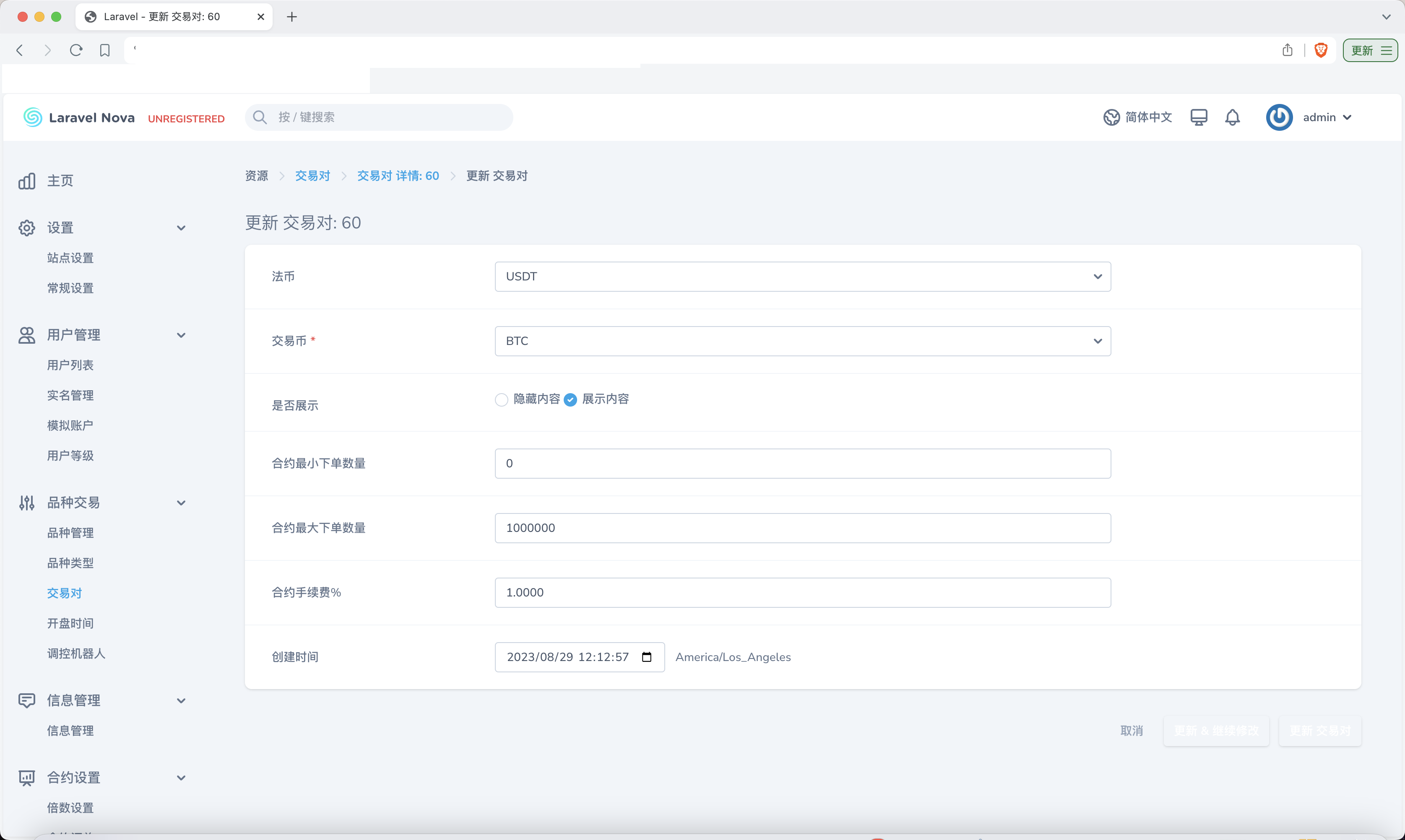Screen dimensions: 1405x840
Task: Open the 交易币 BTC dropdown
Action: 802,341
